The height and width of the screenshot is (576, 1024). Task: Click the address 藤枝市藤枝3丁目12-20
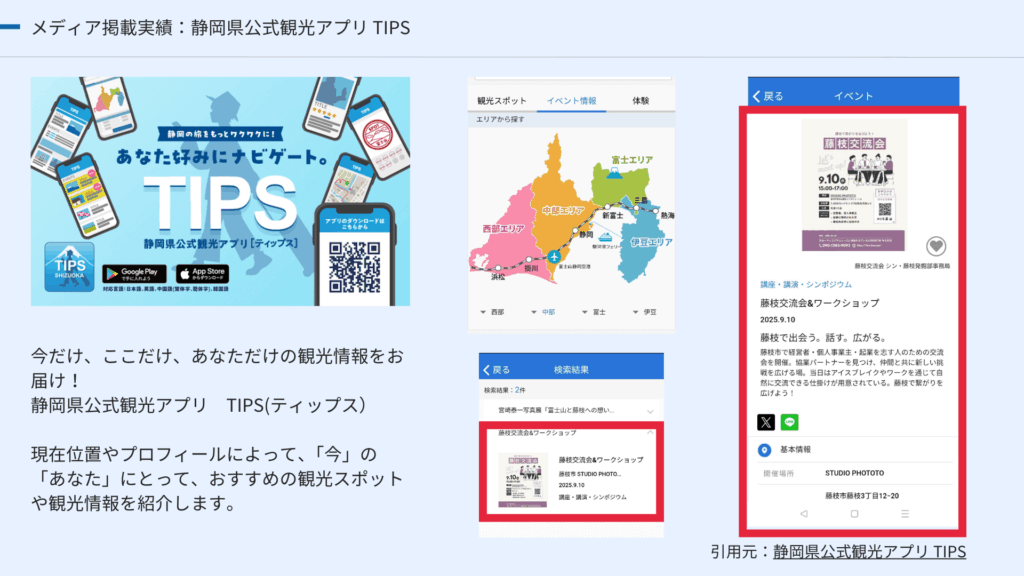[862, 496]
